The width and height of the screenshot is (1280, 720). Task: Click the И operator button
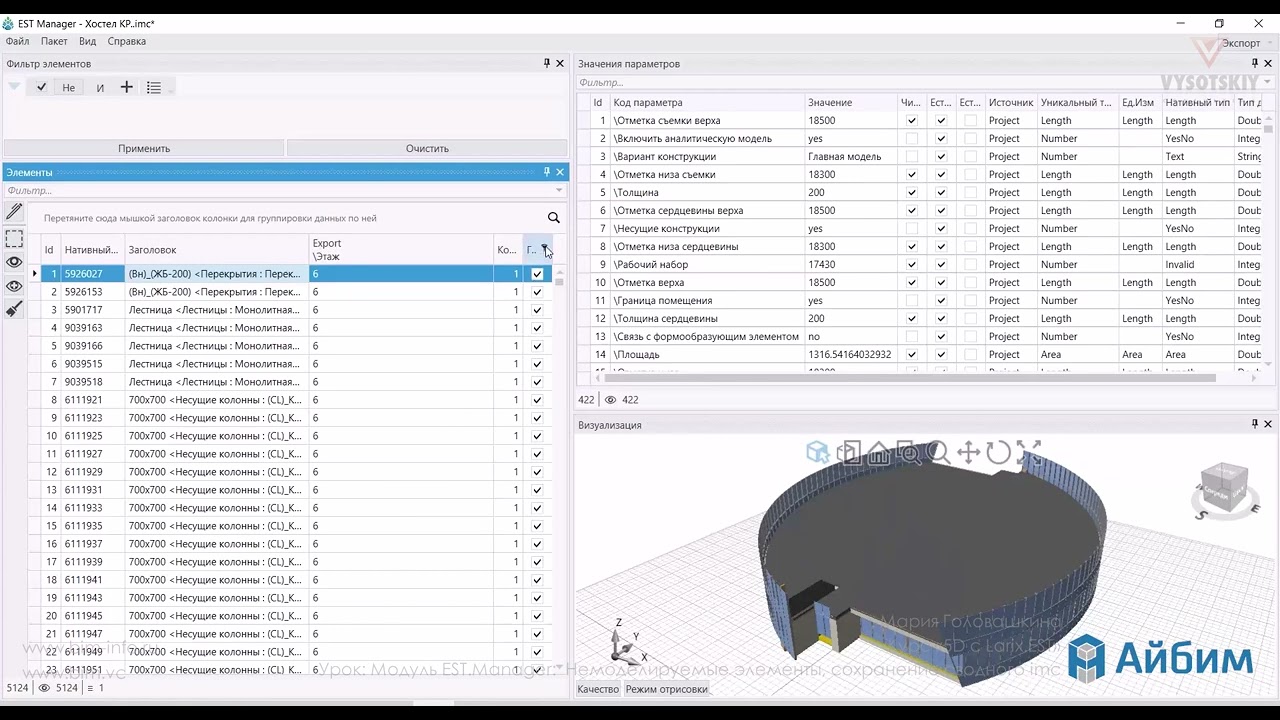[x=100, y=87]
